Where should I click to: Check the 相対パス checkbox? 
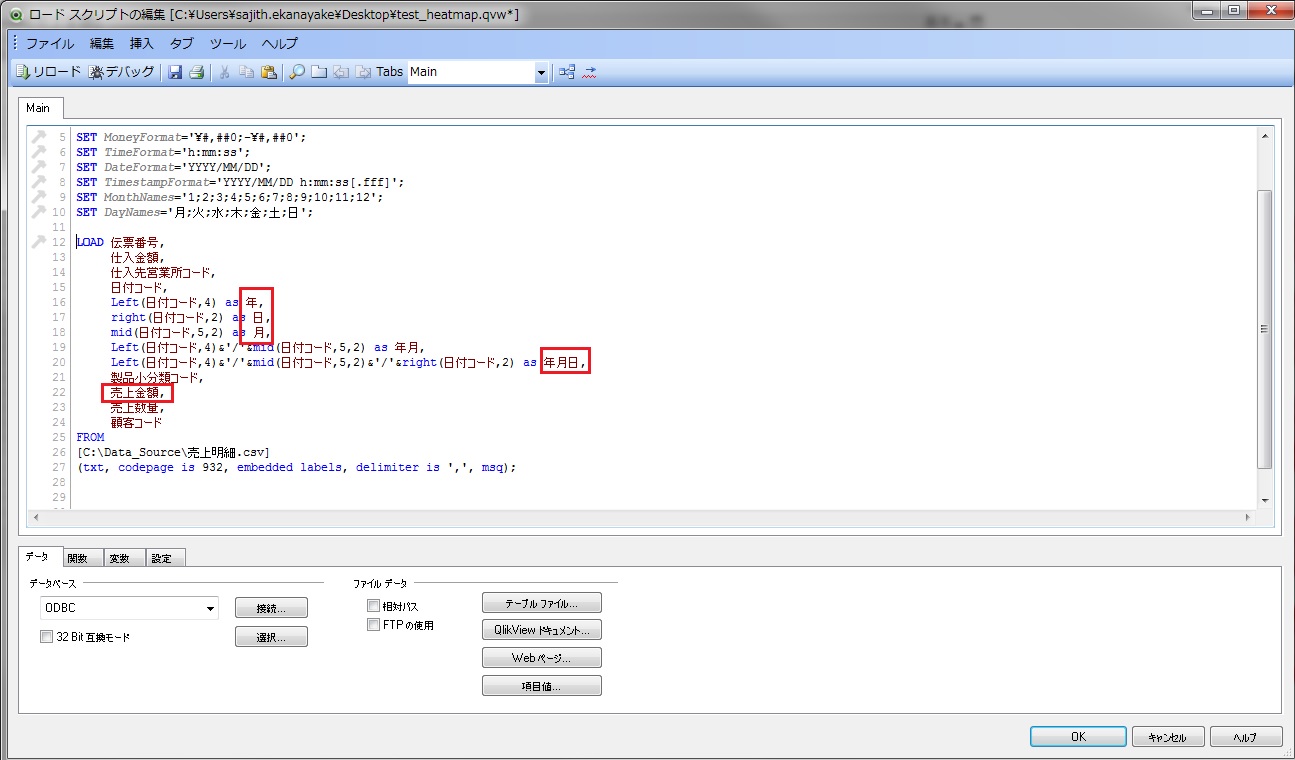click(x=374, y=606)
